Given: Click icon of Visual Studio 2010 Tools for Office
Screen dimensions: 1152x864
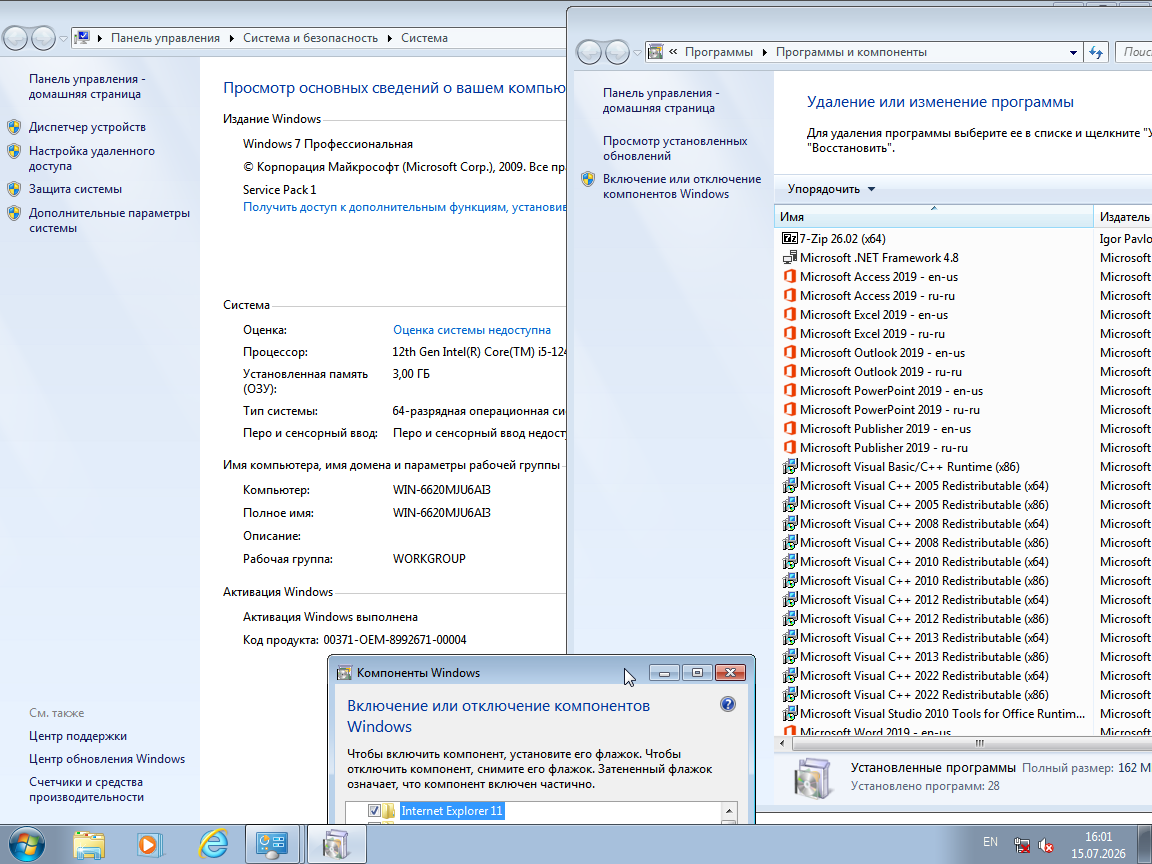Looking at the screenshot, I should 789,713.
